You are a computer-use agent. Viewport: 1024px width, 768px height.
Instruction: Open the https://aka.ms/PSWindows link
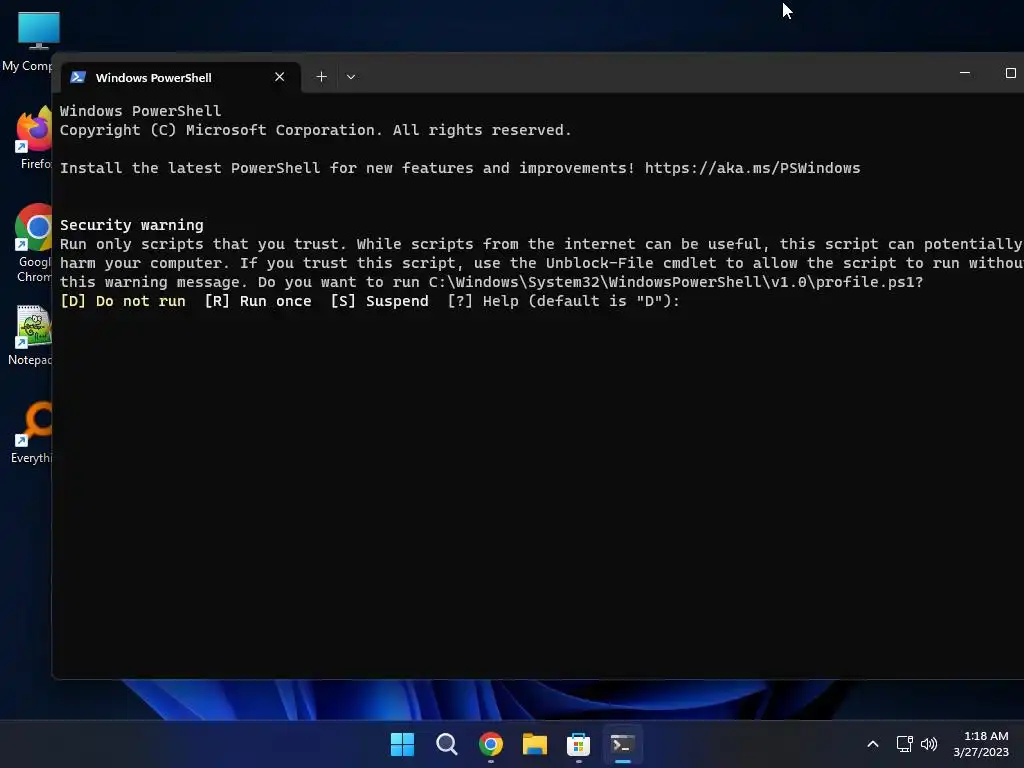752,168
